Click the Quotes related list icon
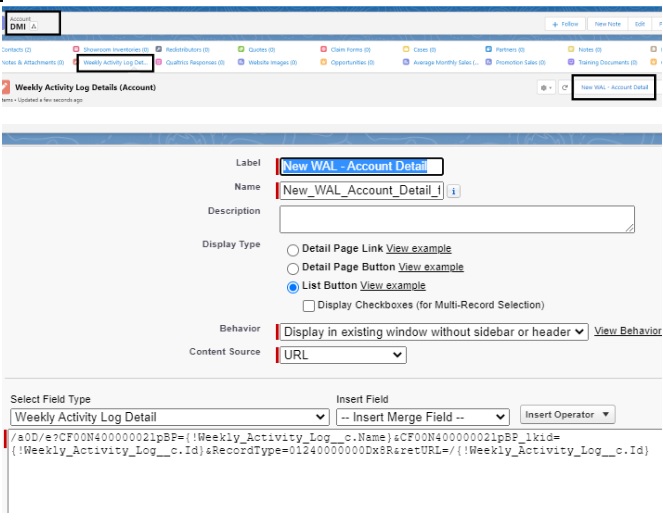Viewport: 663px width, 528px height. point(241,49)
